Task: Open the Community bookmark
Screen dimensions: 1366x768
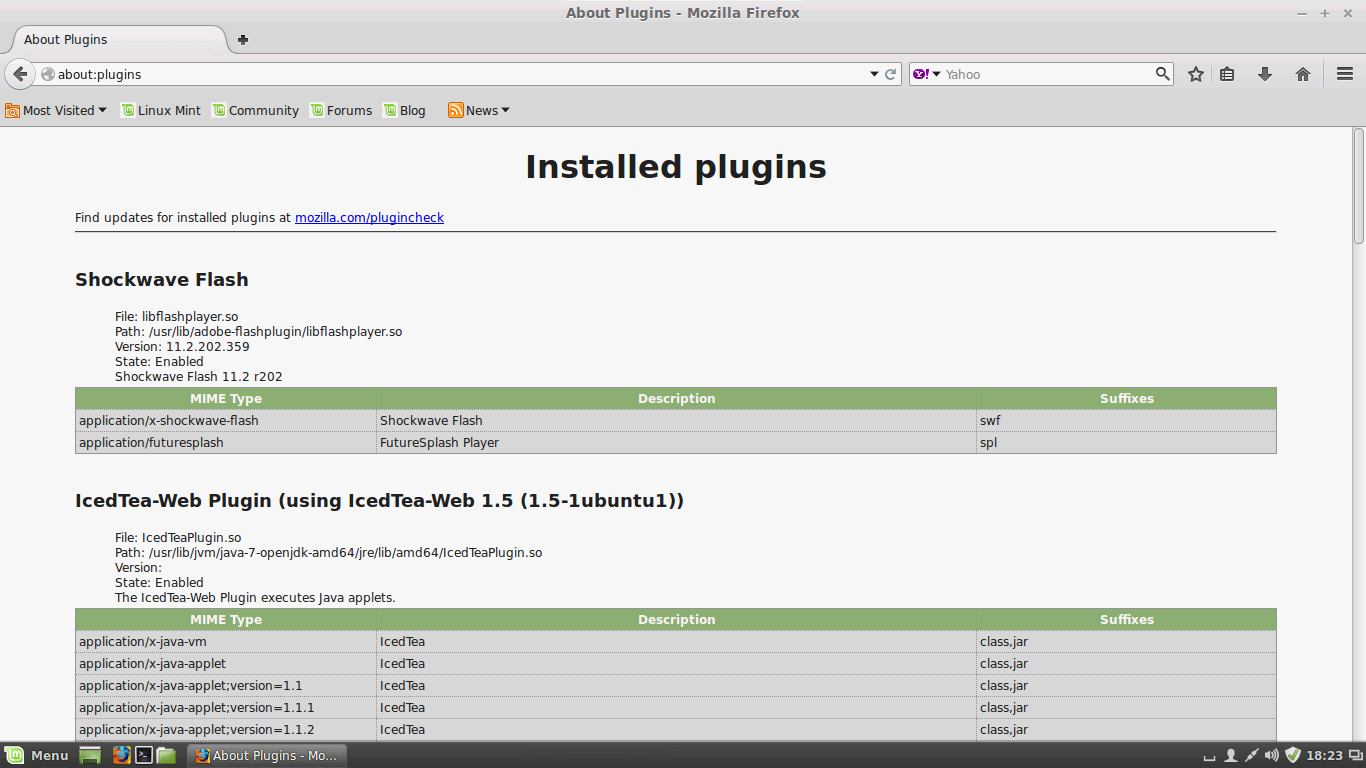Action: coord(255,110)
